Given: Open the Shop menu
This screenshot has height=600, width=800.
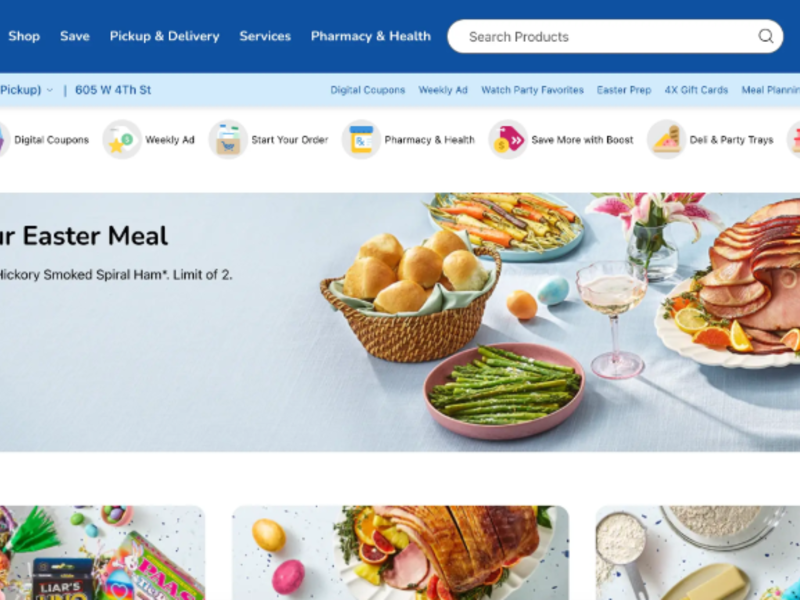Looking at the screenshot, I should [24, 36].
